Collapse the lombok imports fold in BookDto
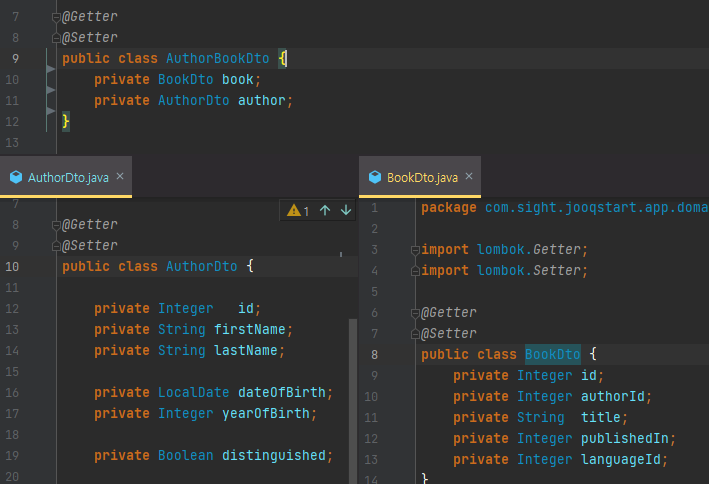This screenshot has height=484, width=709. coord(415,250)
